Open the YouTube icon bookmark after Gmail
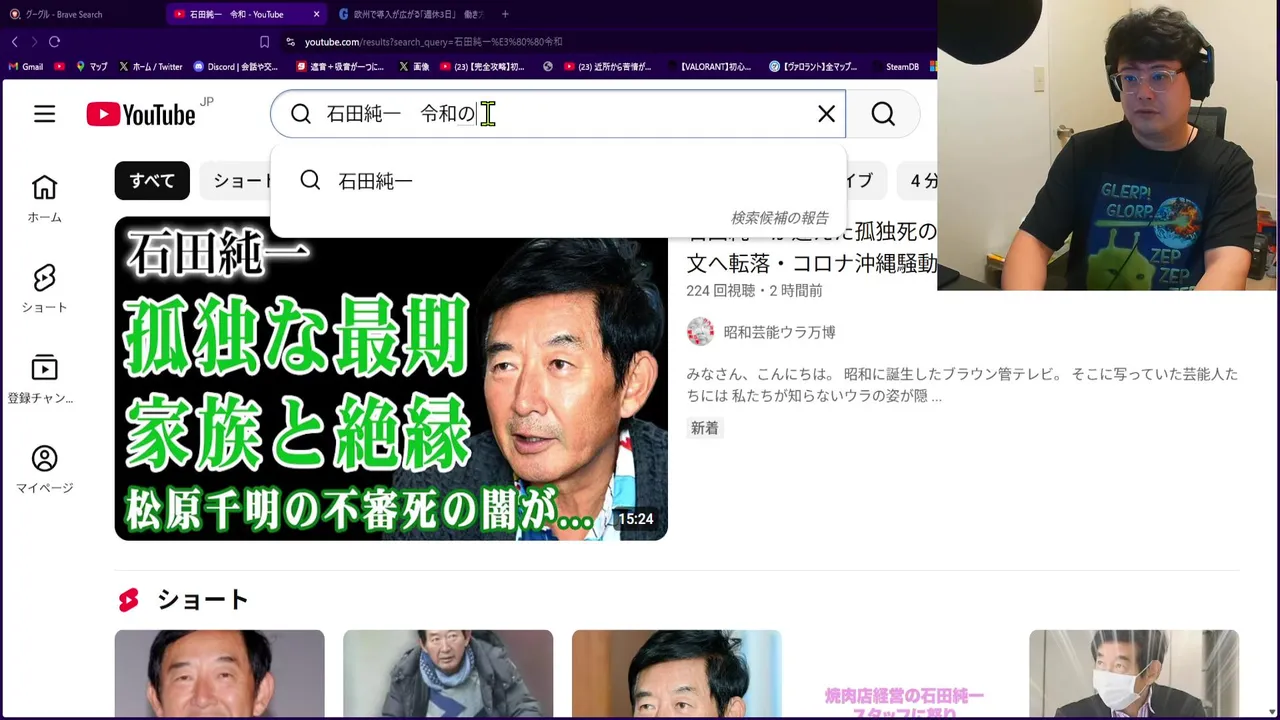This screenshot has height=720, width=1280. (x=60, y=67)
